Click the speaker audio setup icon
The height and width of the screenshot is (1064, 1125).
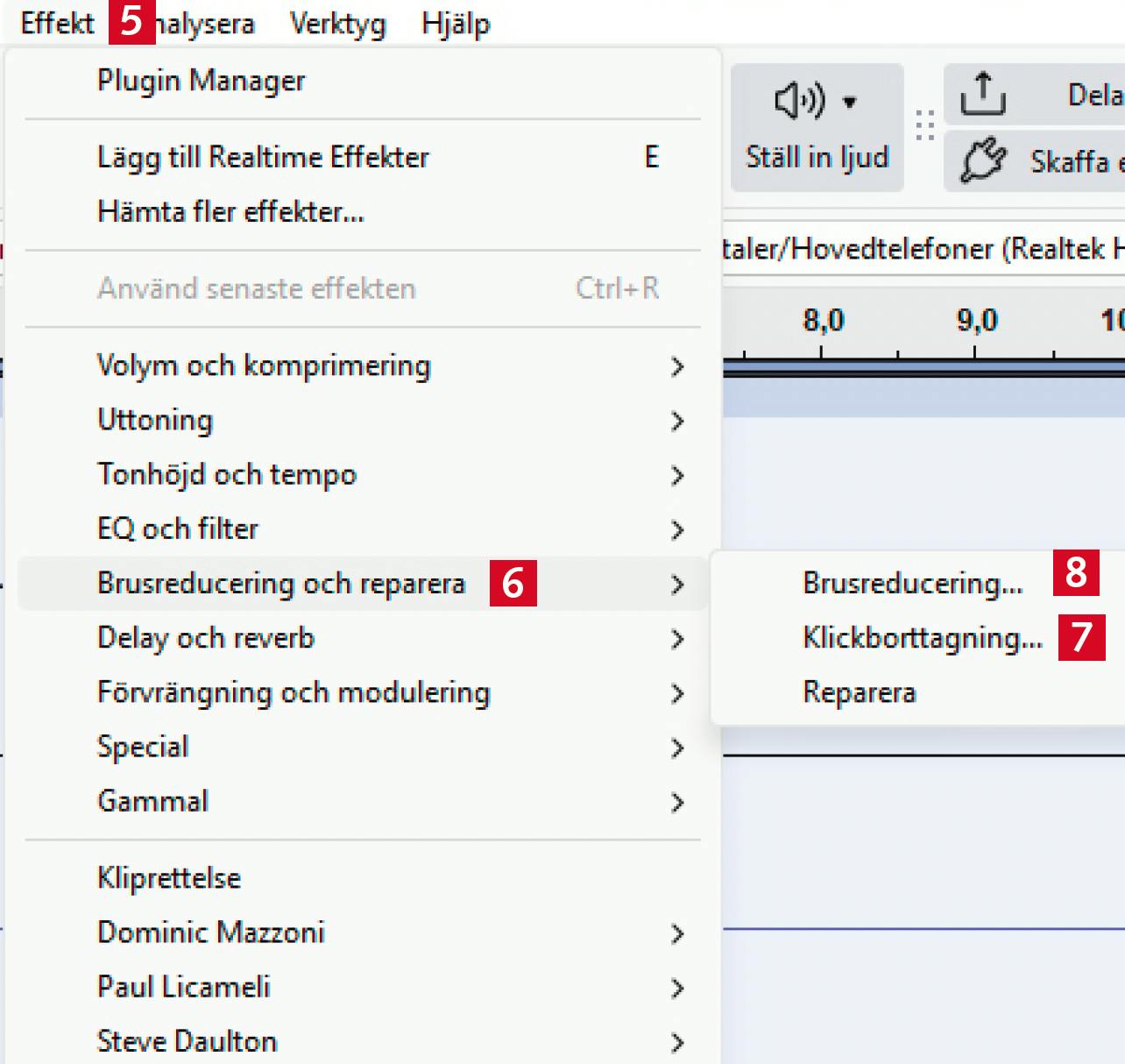[799, 101]
